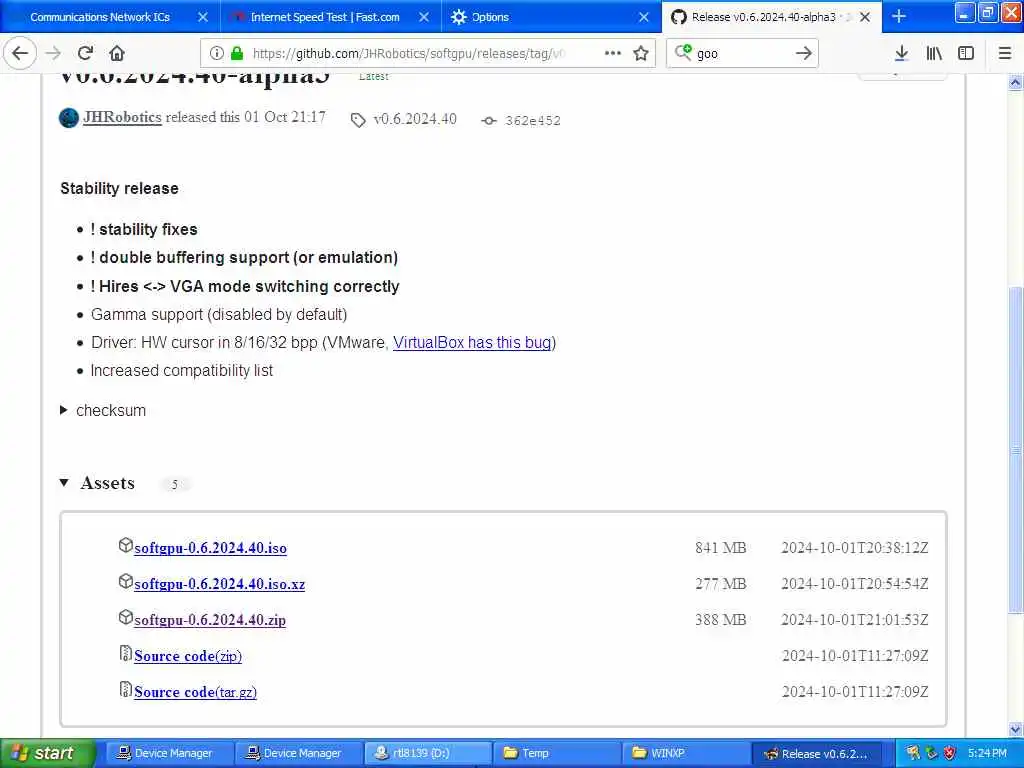1024x768 pixels.
Task: Click the vertical scrollbar thumb
Action: point(1015,449)
